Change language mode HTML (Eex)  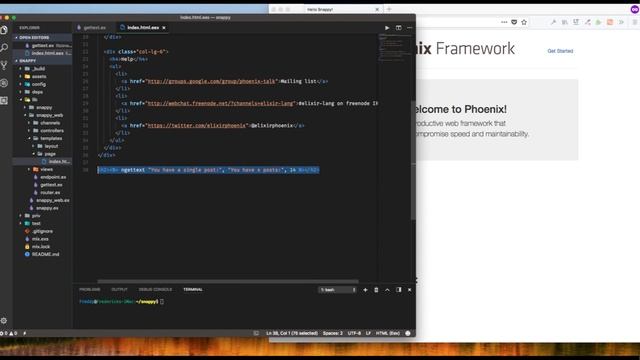pyautogui.click(x=388, y=333)
